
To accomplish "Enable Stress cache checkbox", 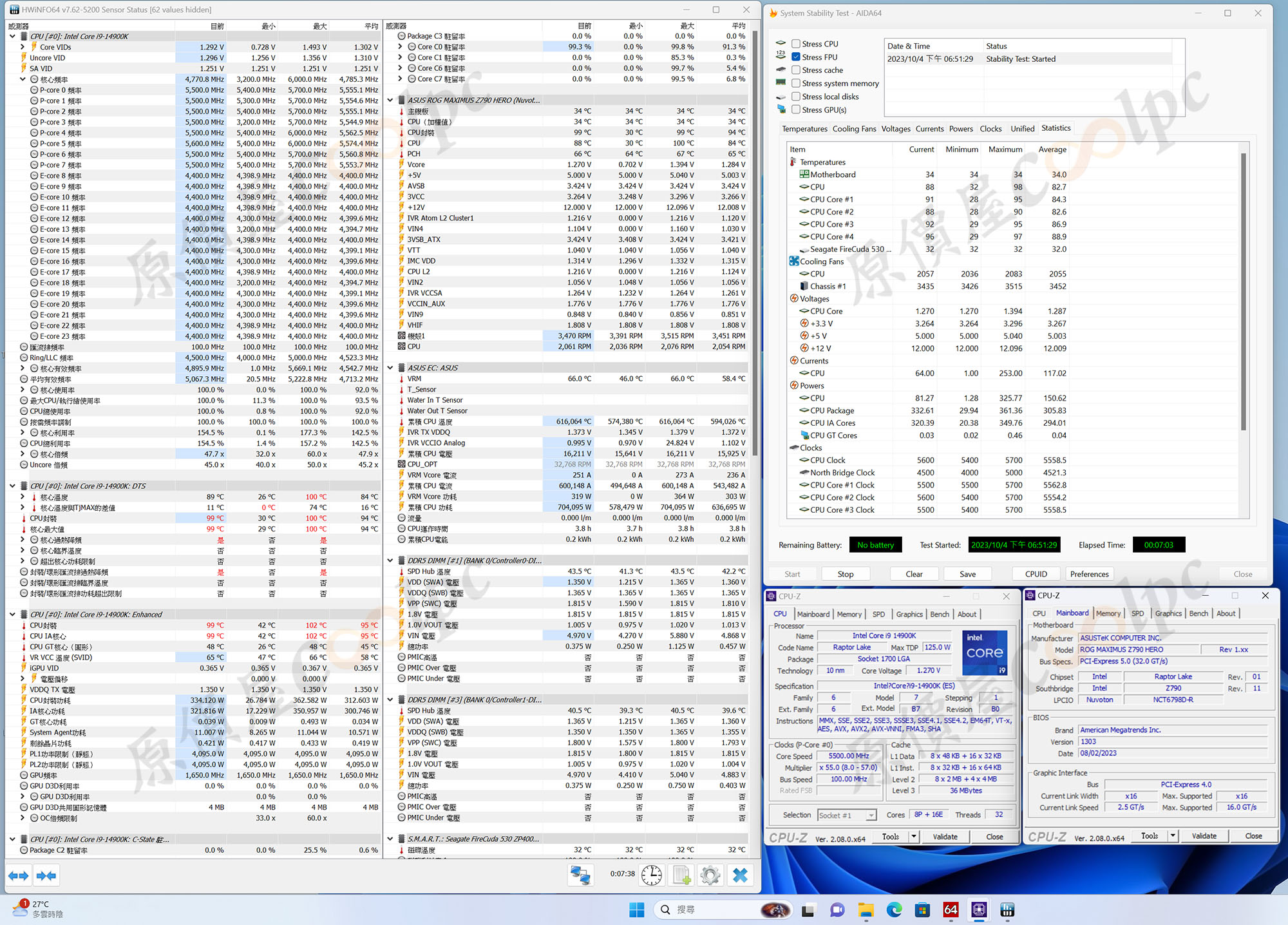I will 796,70.
